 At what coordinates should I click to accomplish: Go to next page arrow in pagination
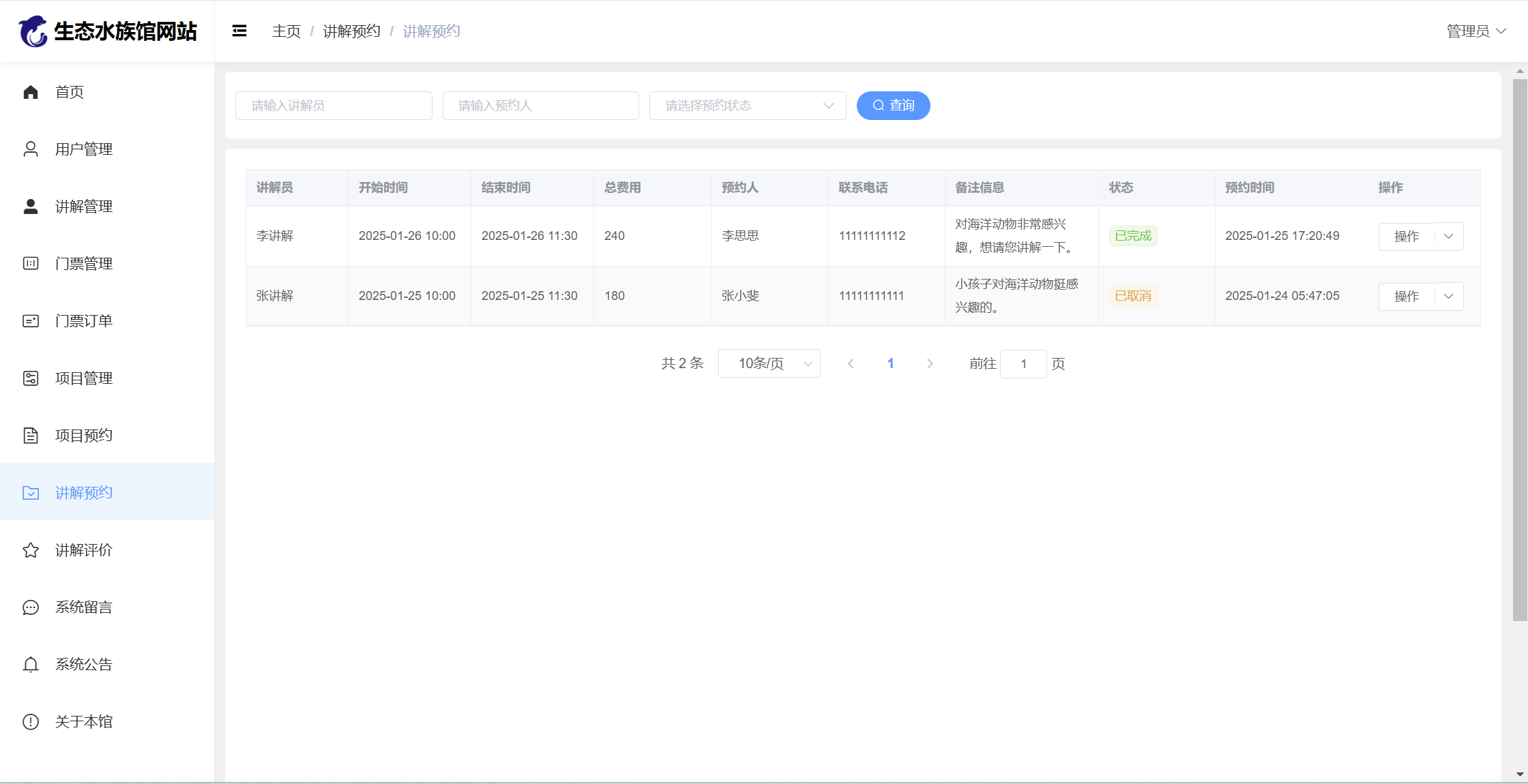click(930, 363)
